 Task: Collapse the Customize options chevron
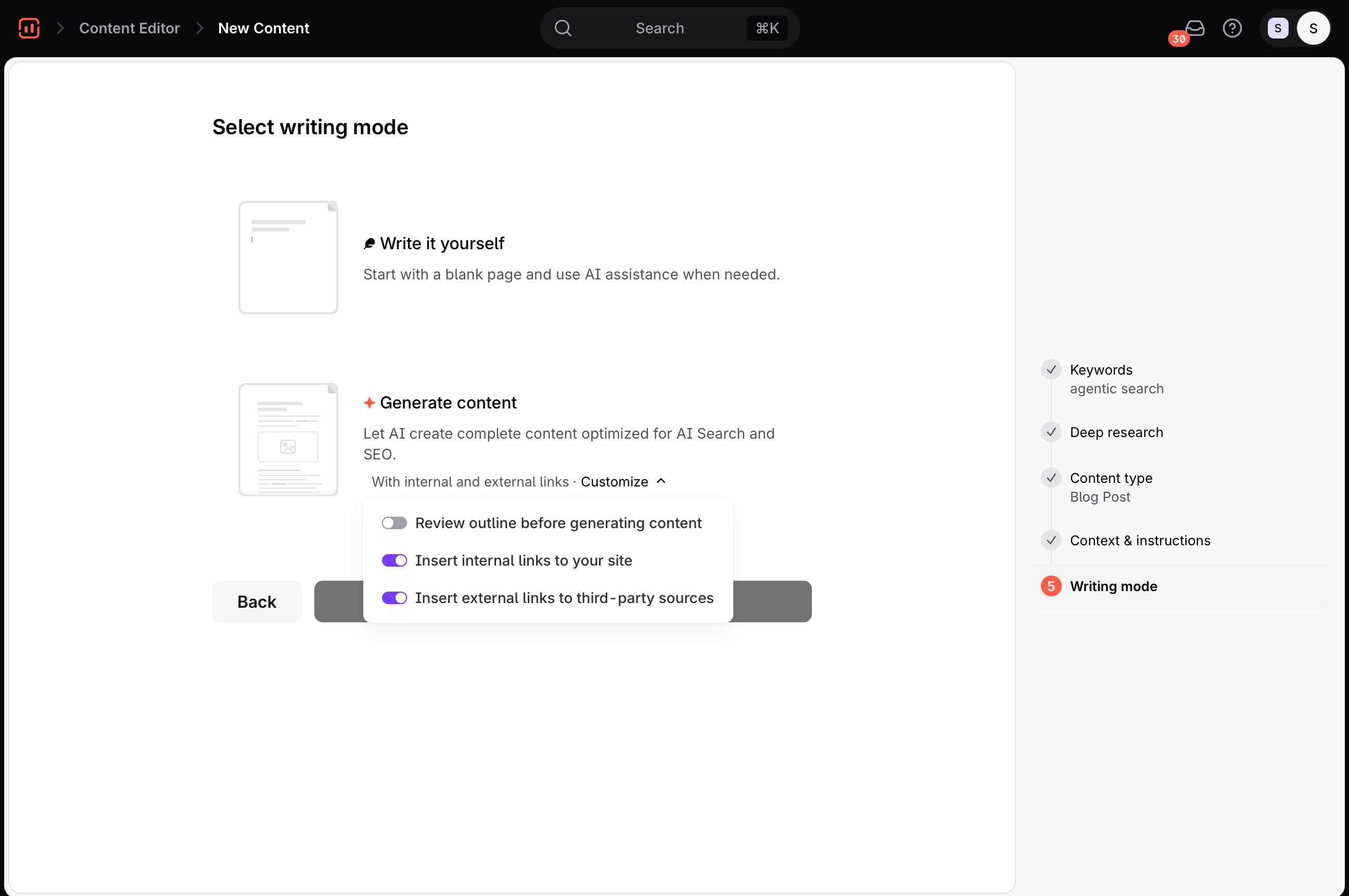pos(661,481)
